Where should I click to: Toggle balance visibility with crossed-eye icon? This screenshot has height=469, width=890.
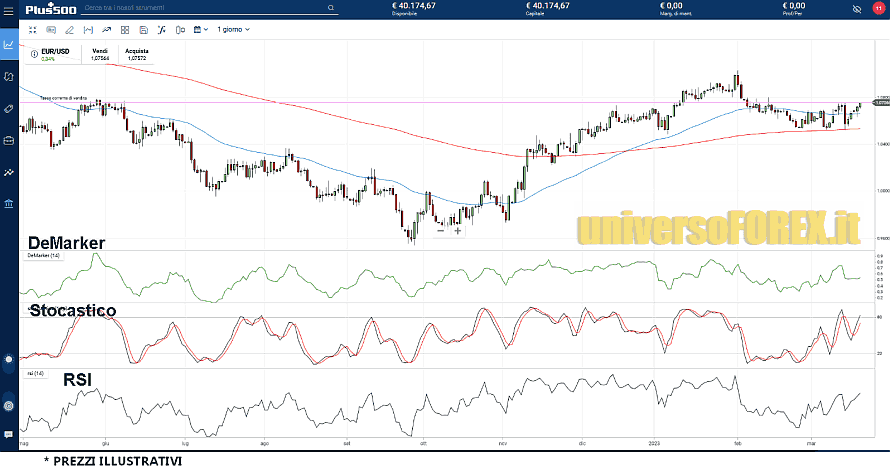point(856,8)
